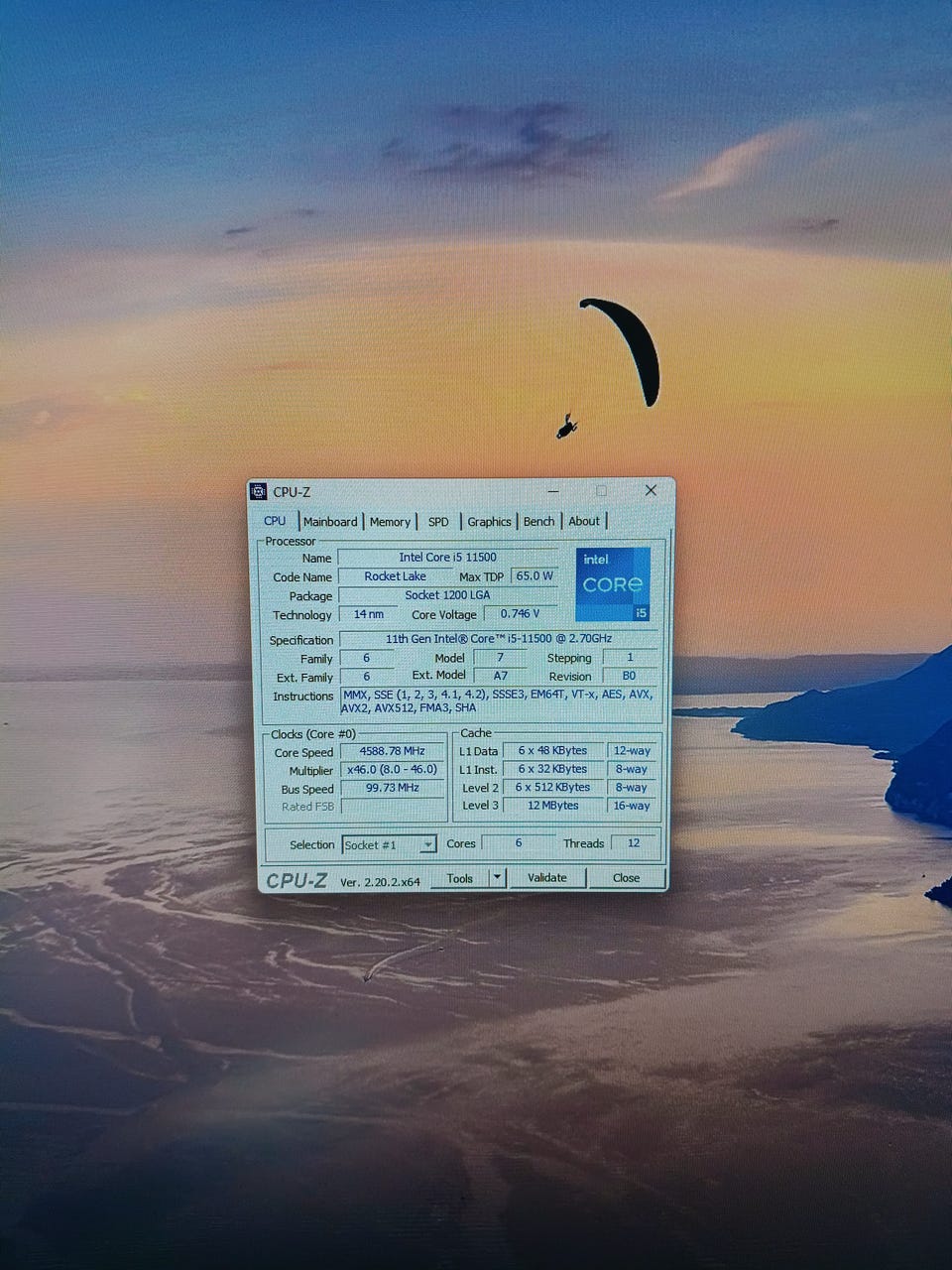Open the Bench tab

pos(538,521)
